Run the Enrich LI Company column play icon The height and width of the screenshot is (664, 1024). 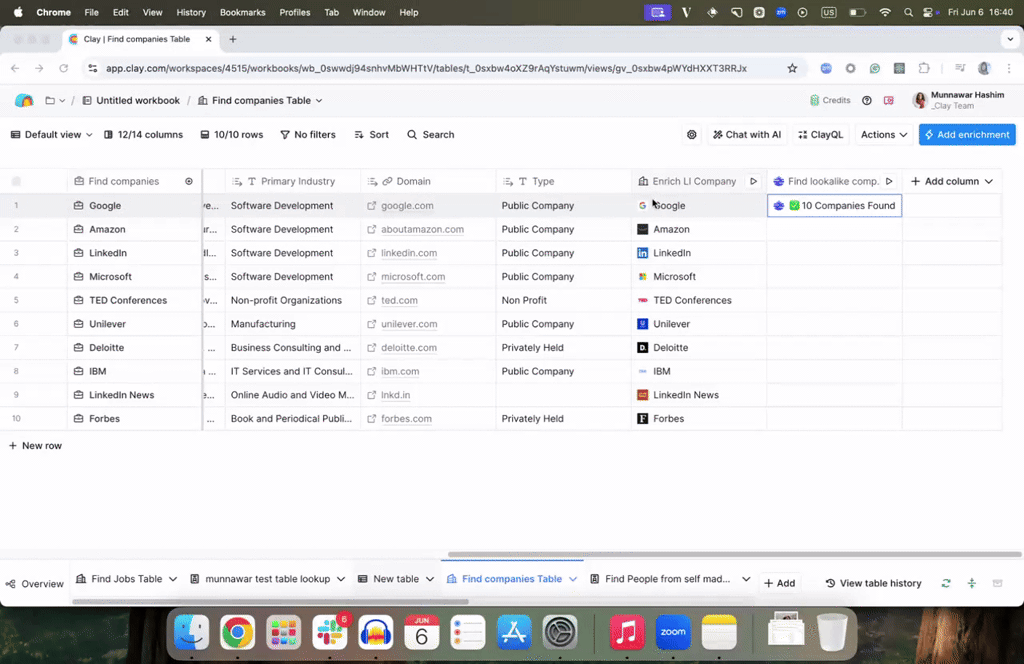point(753,181)
